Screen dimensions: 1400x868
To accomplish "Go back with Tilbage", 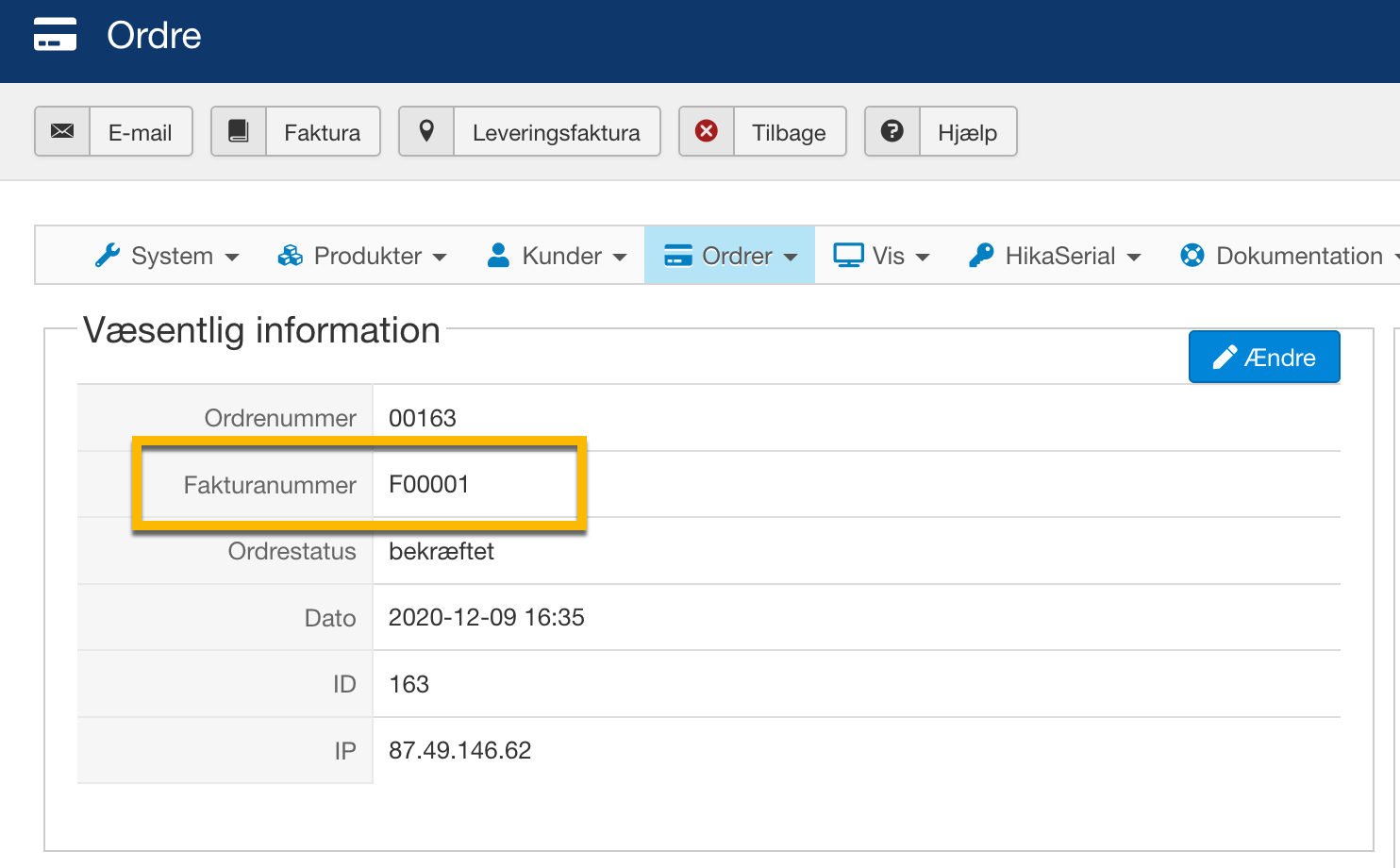I will [x=762, y=131].
